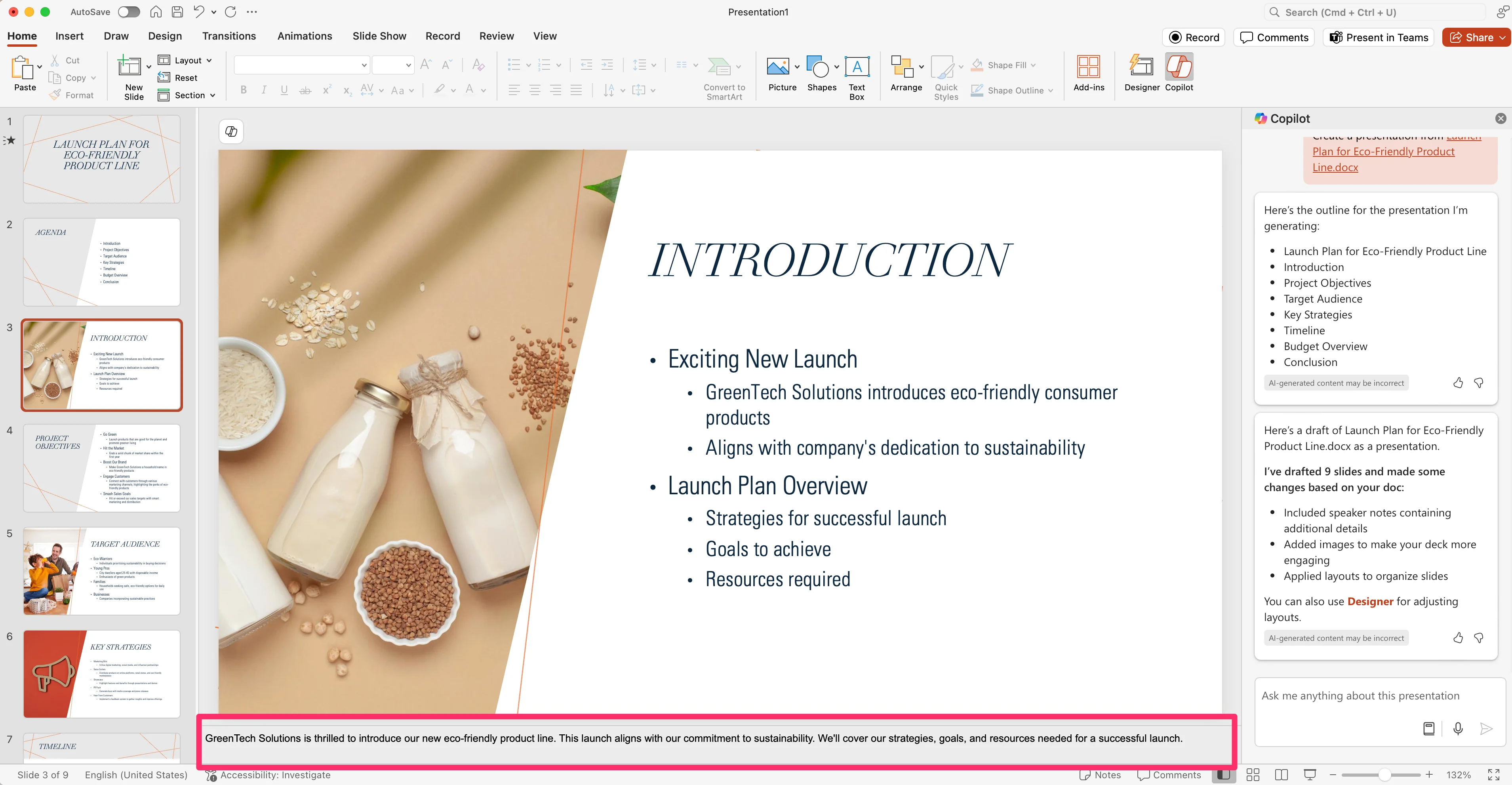Click the microphone icon in Copilot

click(x=1457, y=729)
